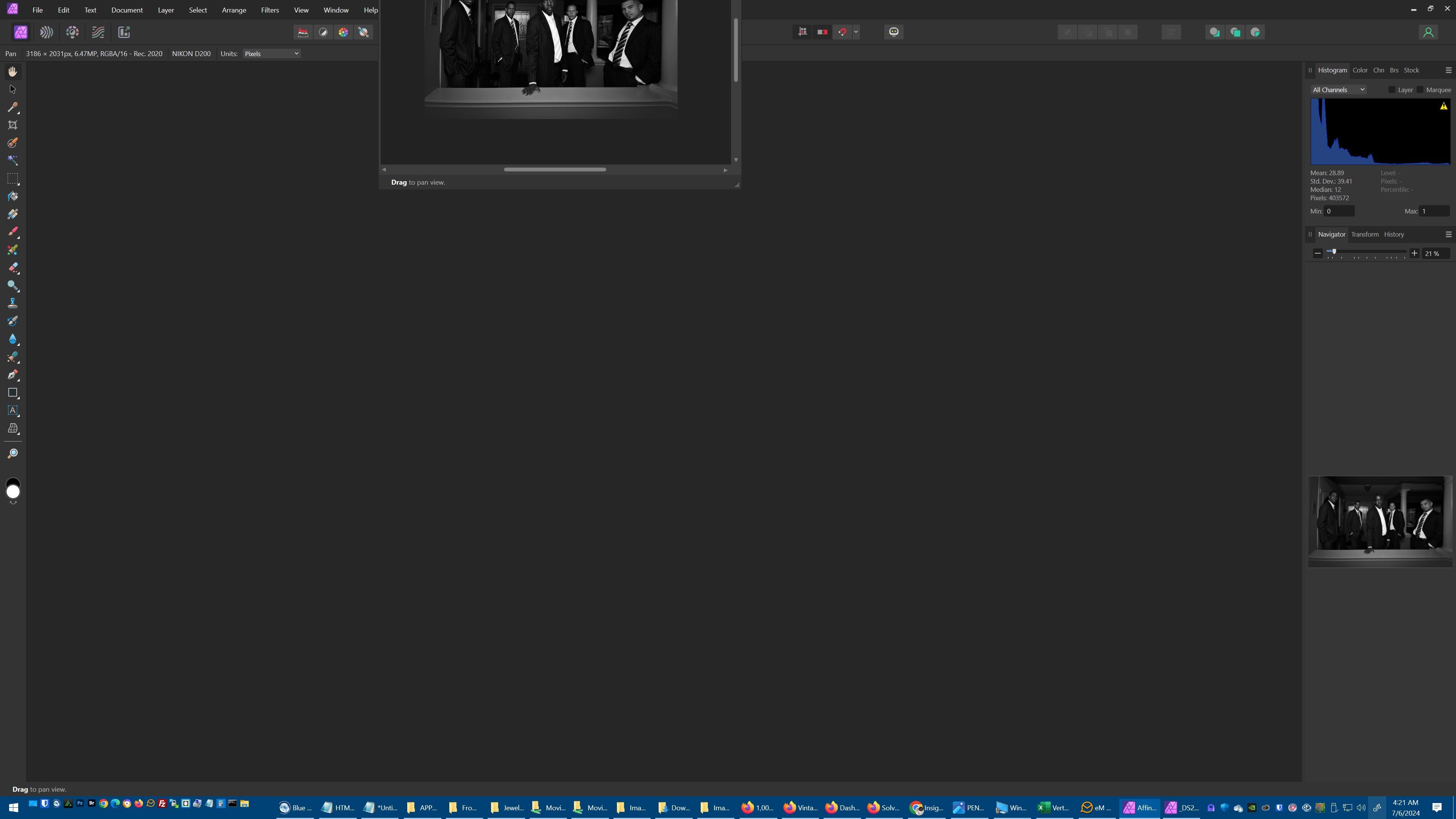
Task: Enable the Layer checkbox in the Histogram panel
Action: coord(1392,89)
